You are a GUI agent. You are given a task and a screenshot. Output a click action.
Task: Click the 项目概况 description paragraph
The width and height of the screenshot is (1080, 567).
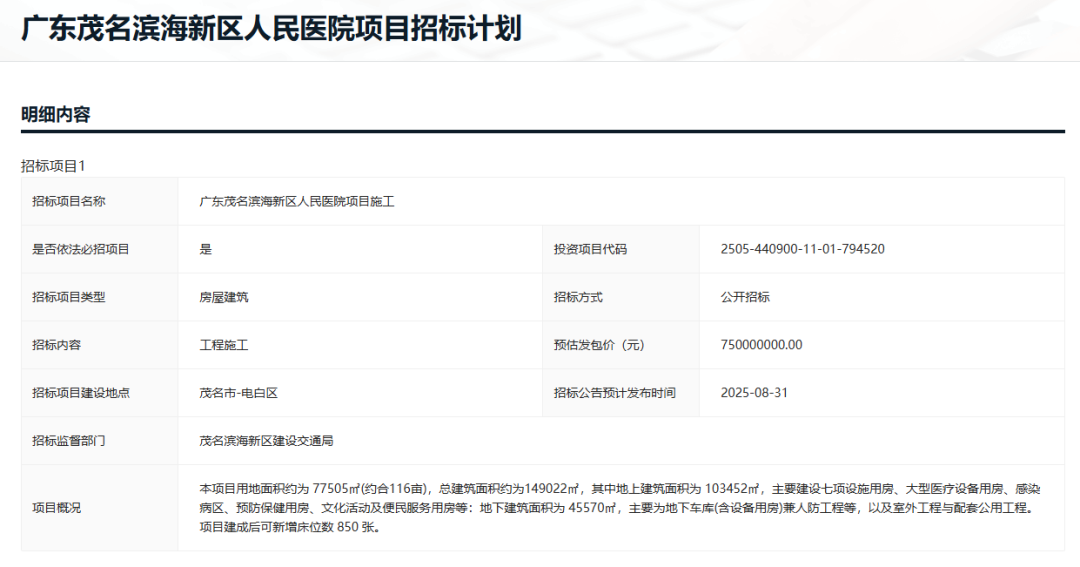620,508
